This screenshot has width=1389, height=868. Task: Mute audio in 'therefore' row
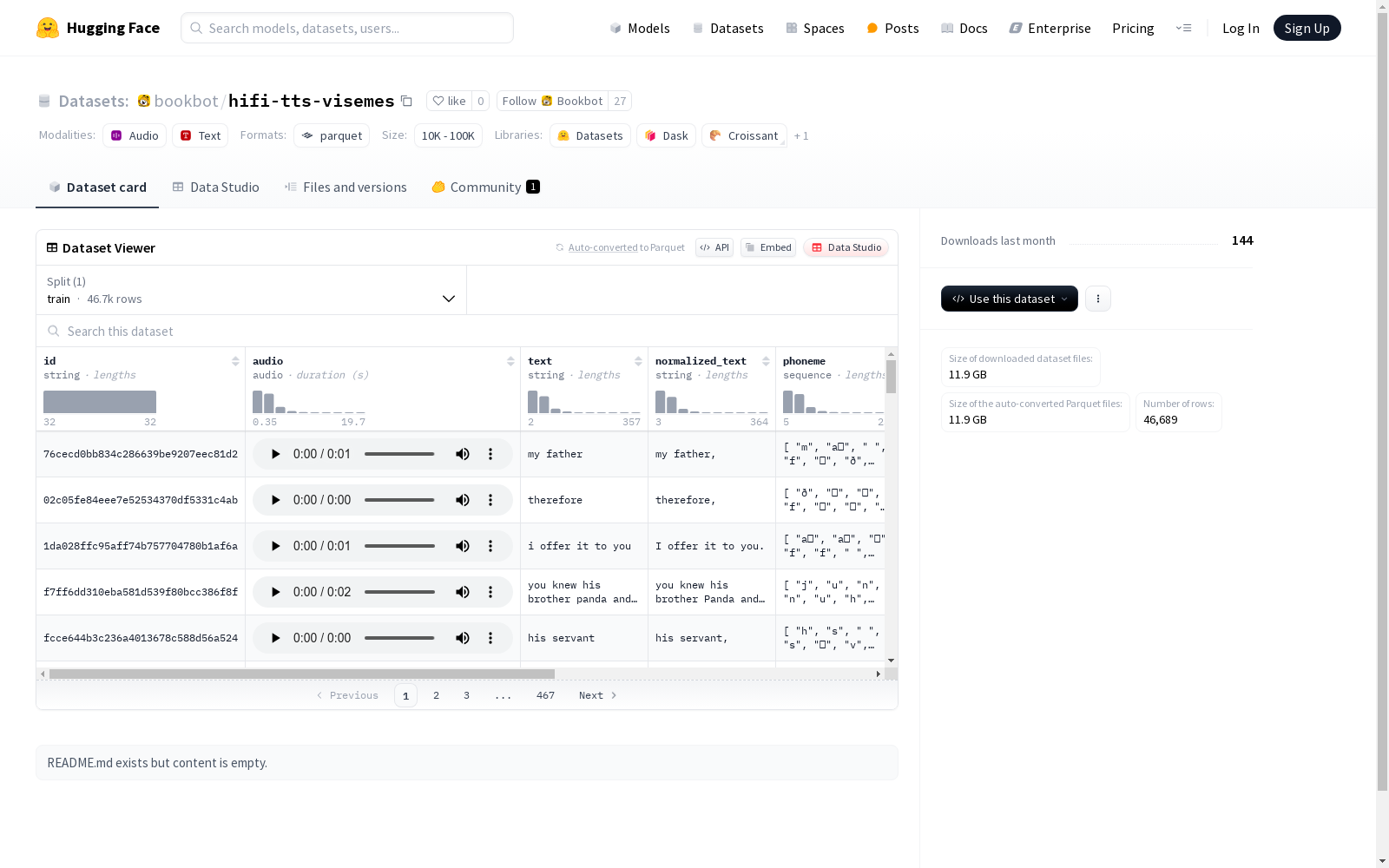(463, 500)
